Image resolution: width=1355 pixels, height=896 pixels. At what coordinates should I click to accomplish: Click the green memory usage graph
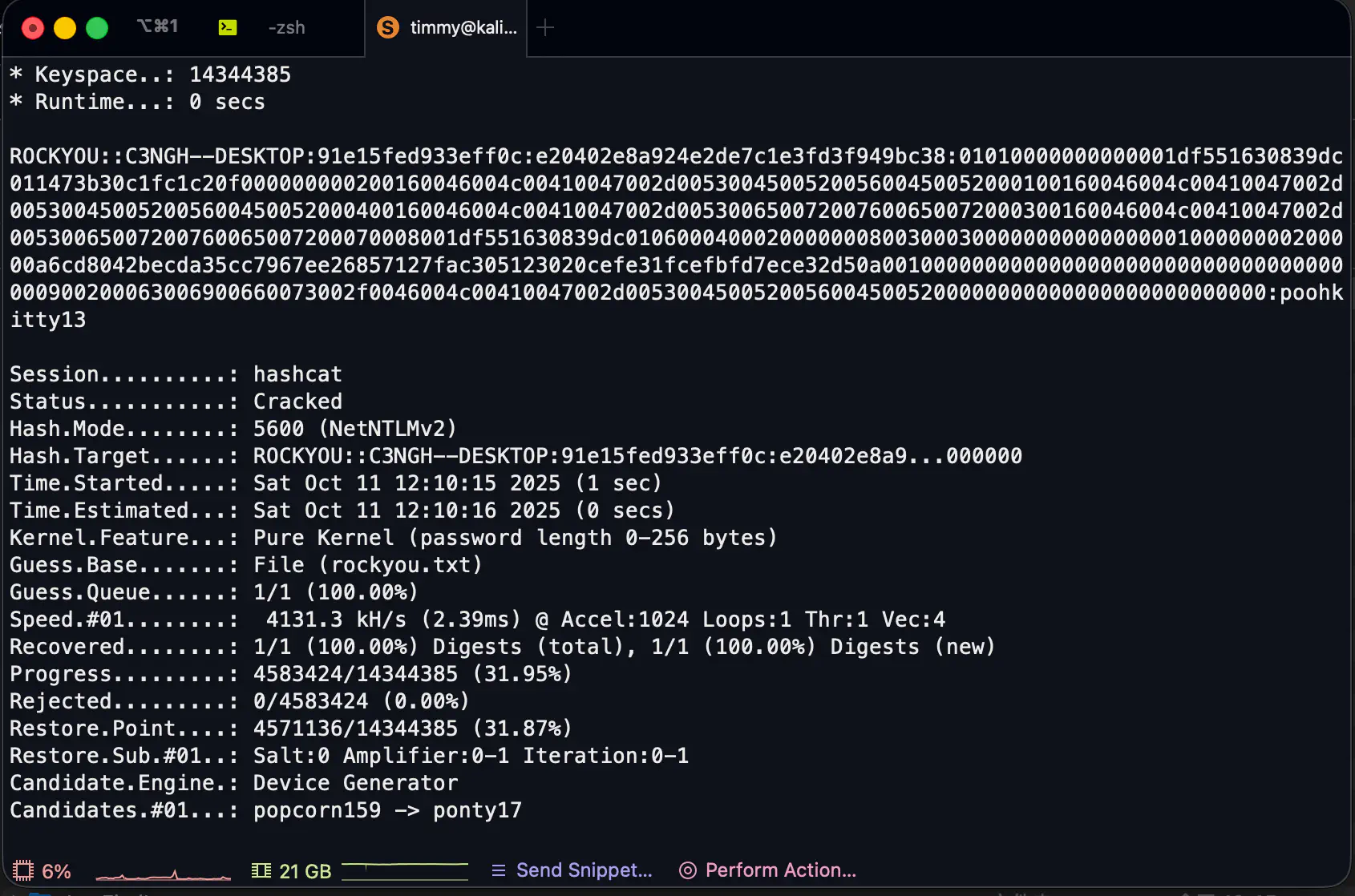click(x=405, y=869)
